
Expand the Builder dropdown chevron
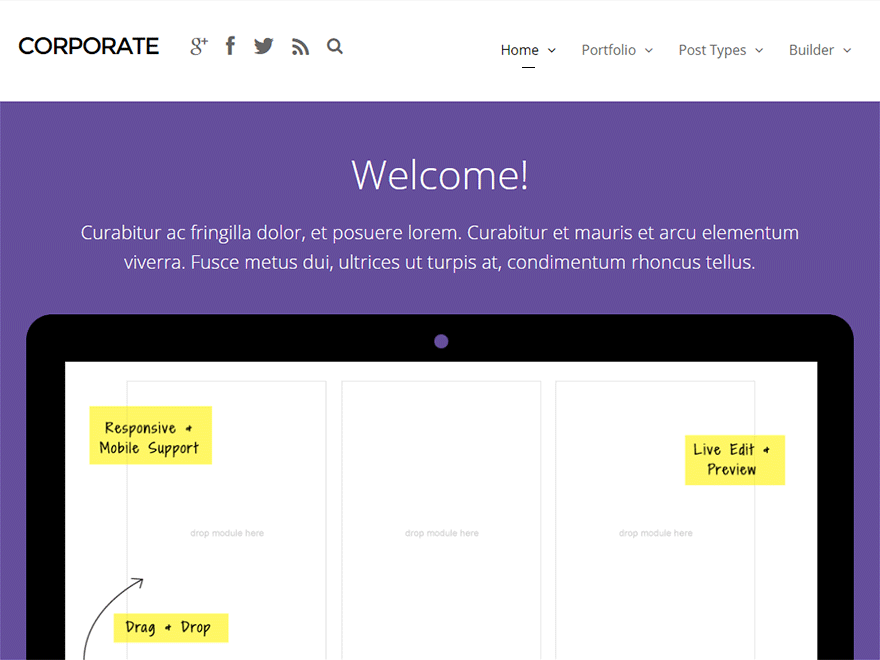pyautogui.click(x=847, y=51)
